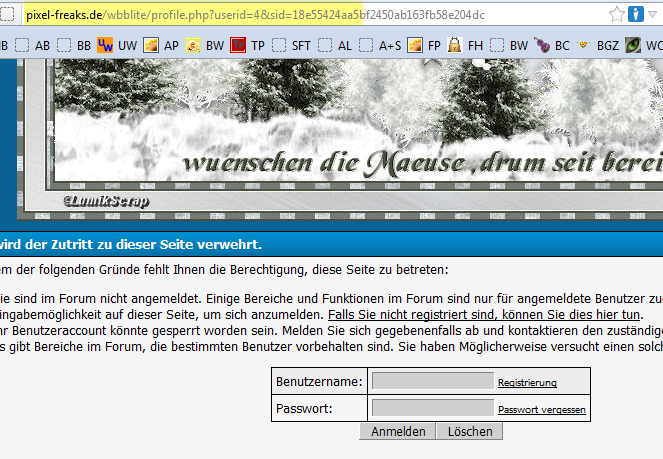Open the A+S bookmark
Image resolution: width=663 pixels, height=459 pixels.
[380, 45]
